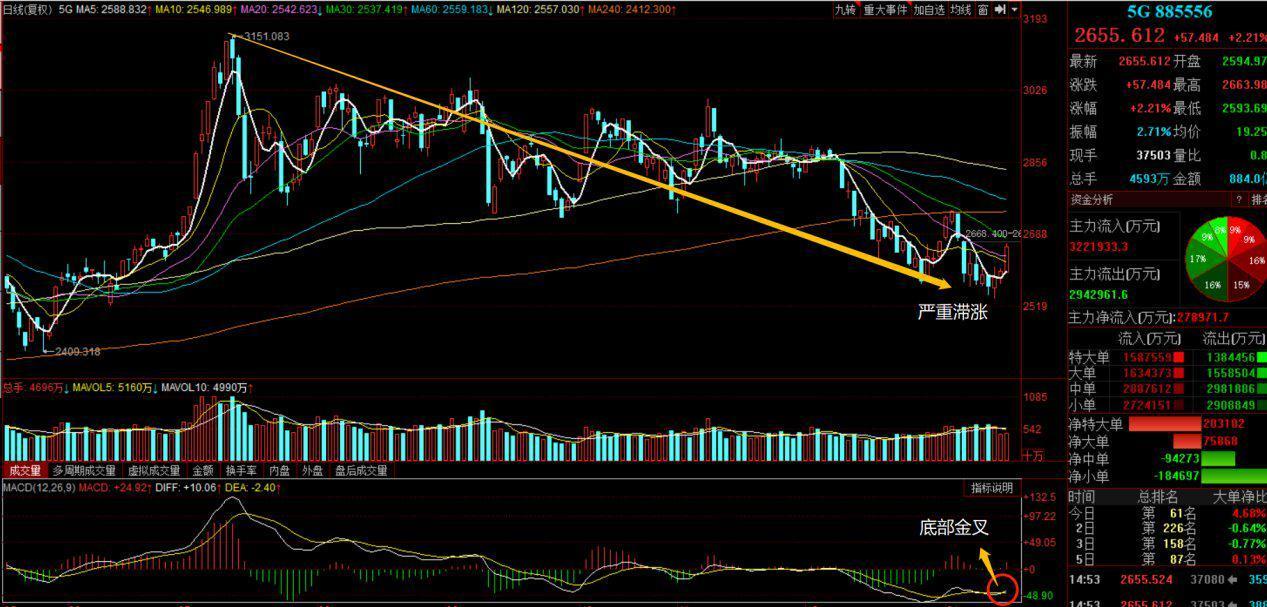Click the 14:53 2655.524 tick trade row

(1167, 579)
